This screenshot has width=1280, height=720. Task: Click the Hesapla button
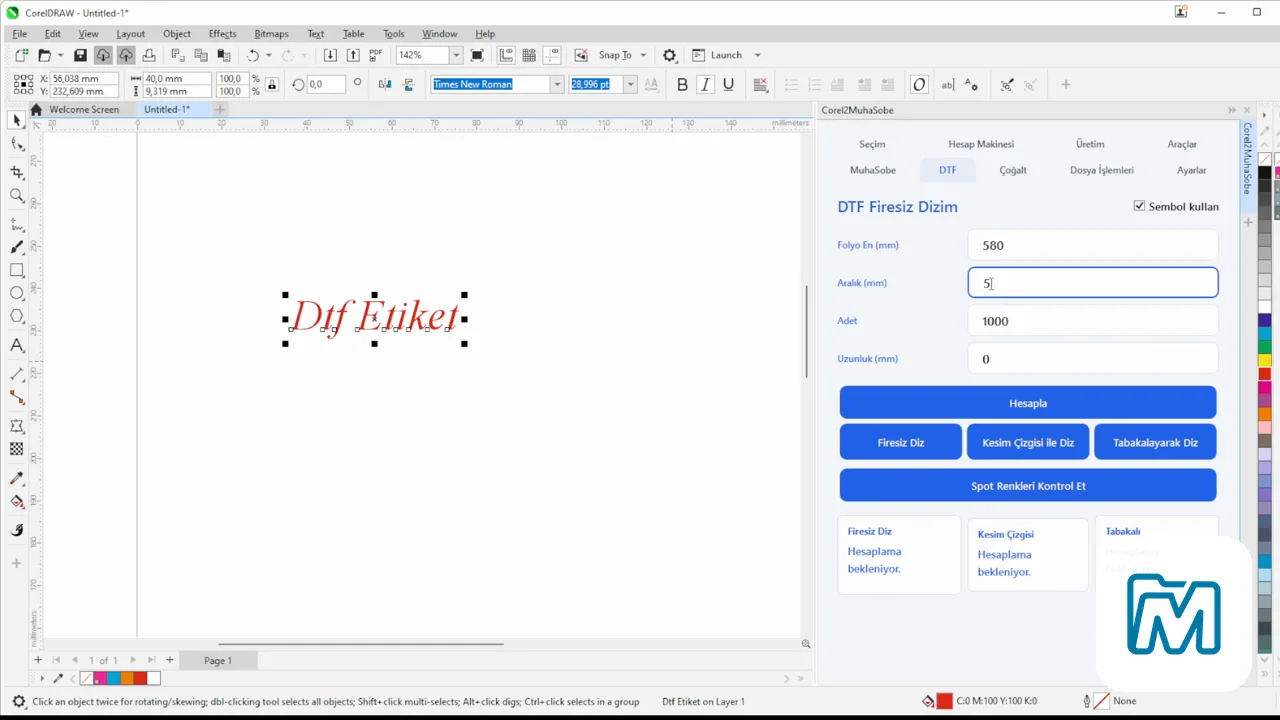[1028, 403]
